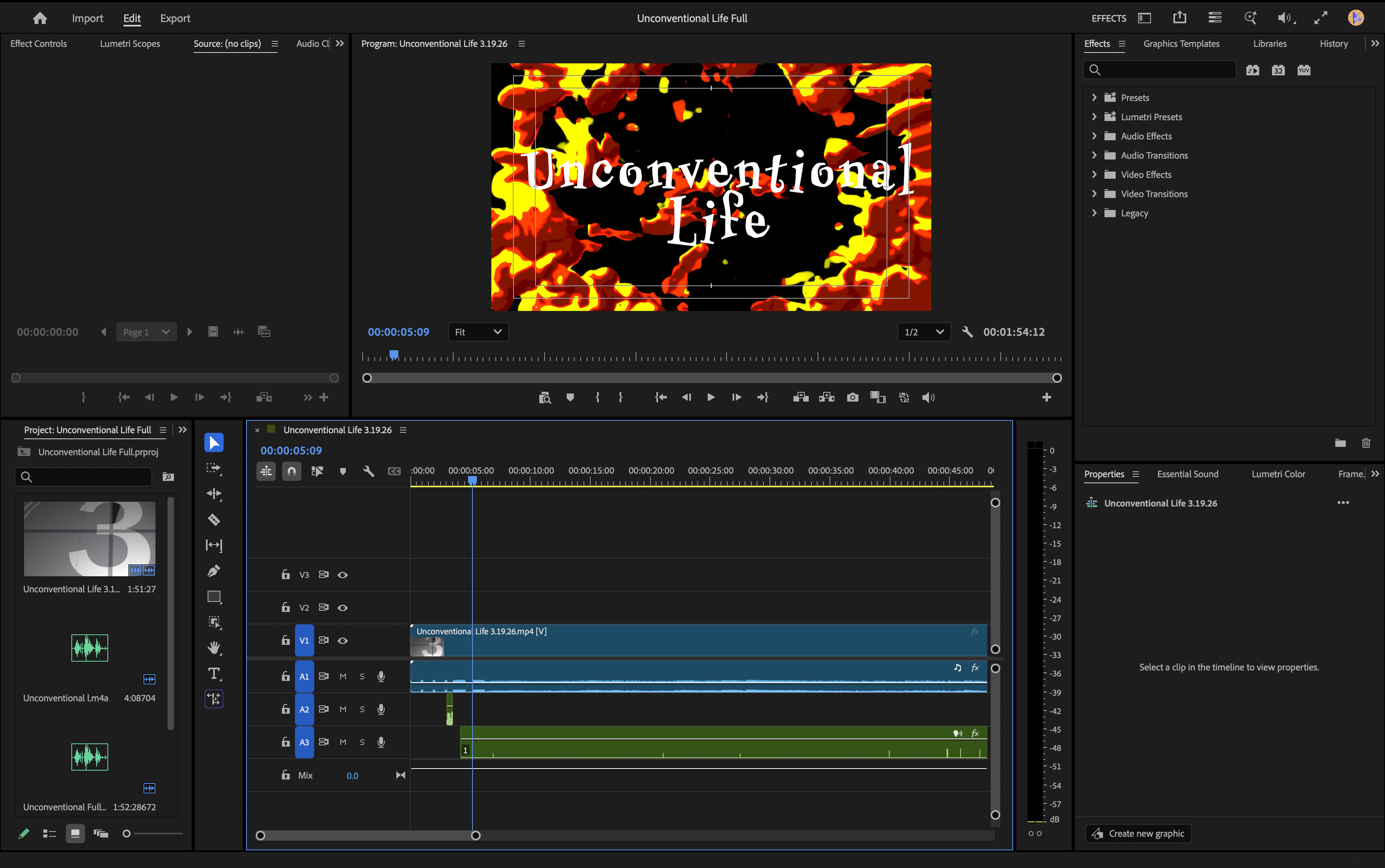This screenshot has width=1385, height=868.
Task: Expand the Audio Transitions folder
Action: [x=1094, y=155]
